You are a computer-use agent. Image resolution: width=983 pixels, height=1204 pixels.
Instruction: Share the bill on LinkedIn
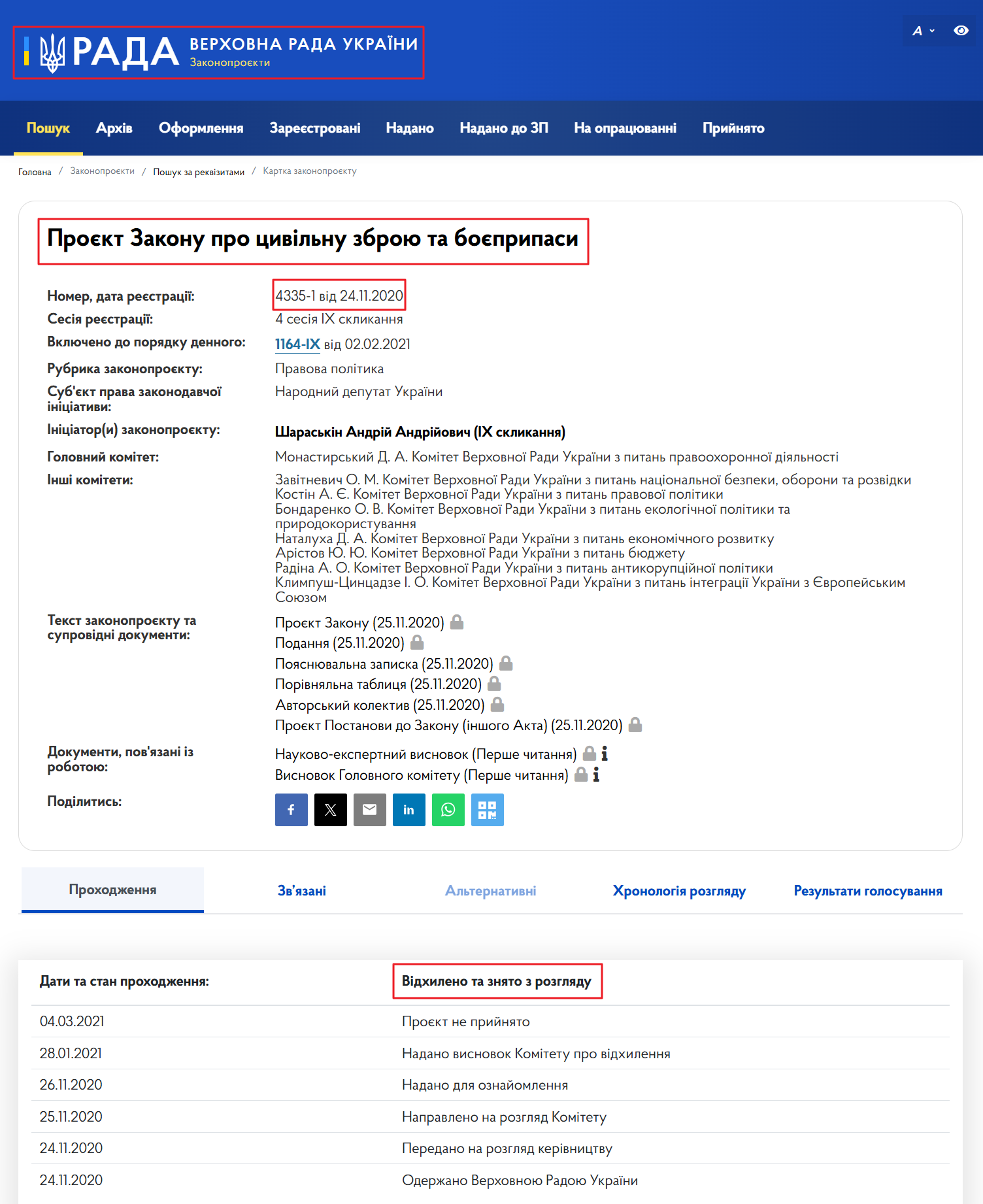pyautogui.click(x=409, y=810)
